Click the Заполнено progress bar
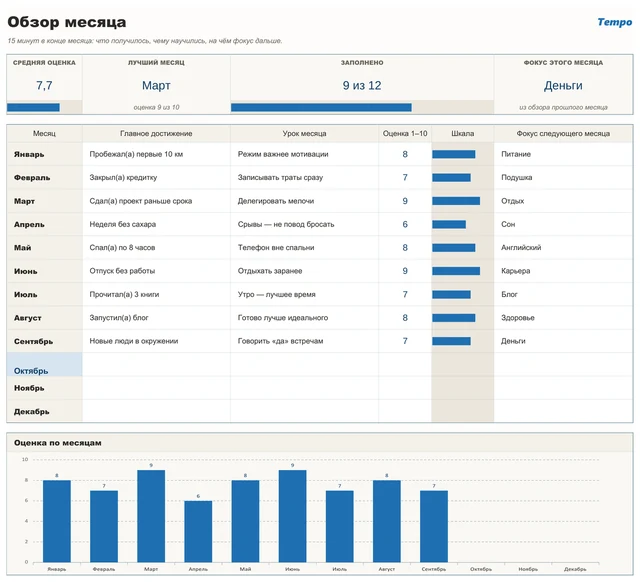 click(x=321, y=107)
